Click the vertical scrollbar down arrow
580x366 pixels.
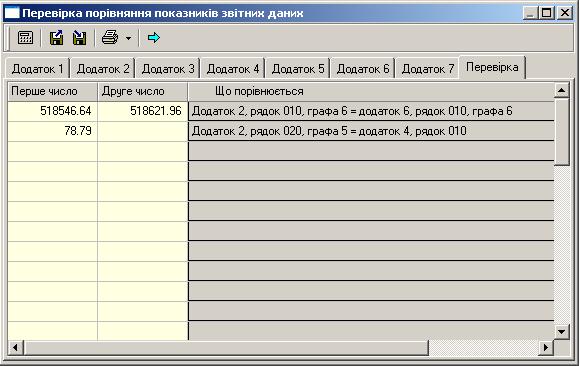click(562, 332)
